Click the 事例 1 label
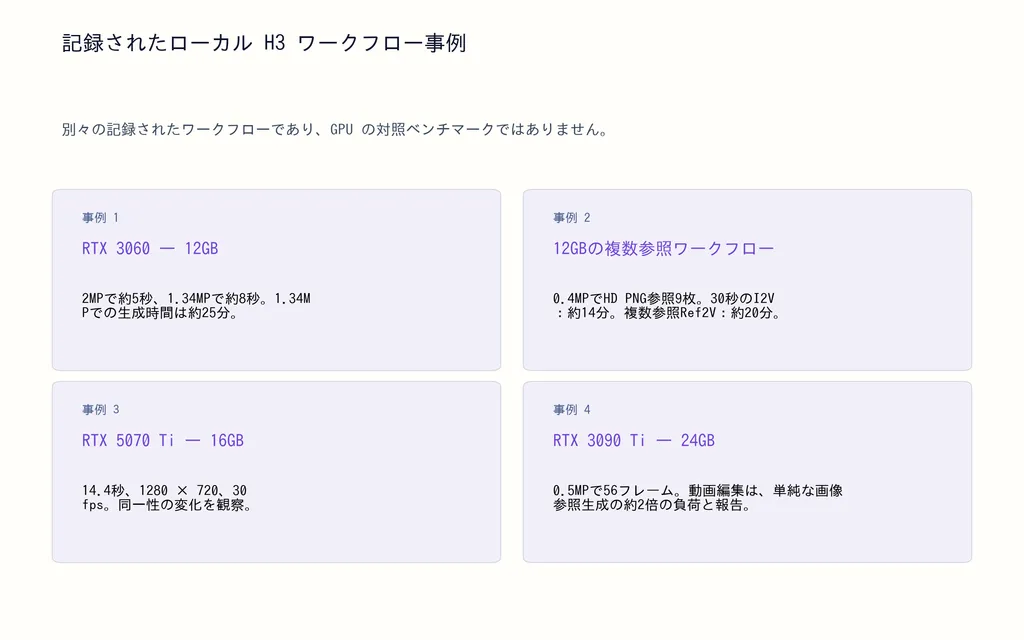This screenshot has width=1024, height=640. (x=101, y=217)
